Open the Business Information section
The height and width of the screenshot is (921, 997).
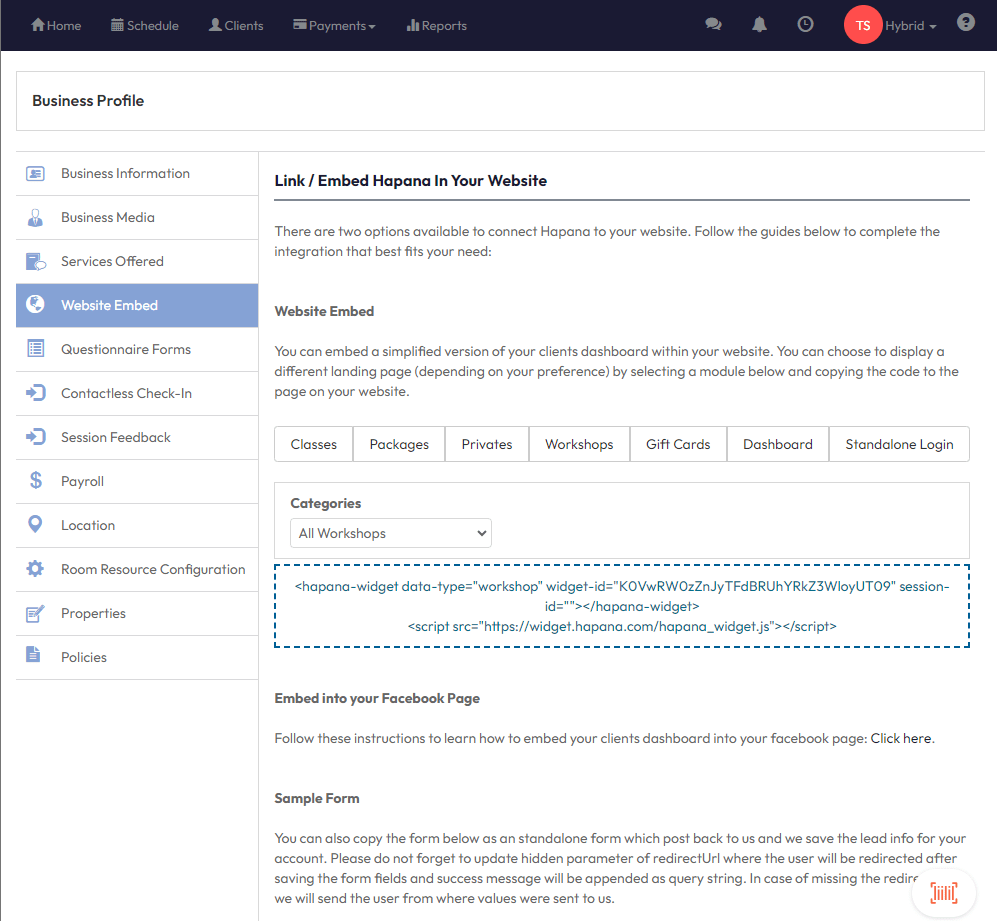124,173
